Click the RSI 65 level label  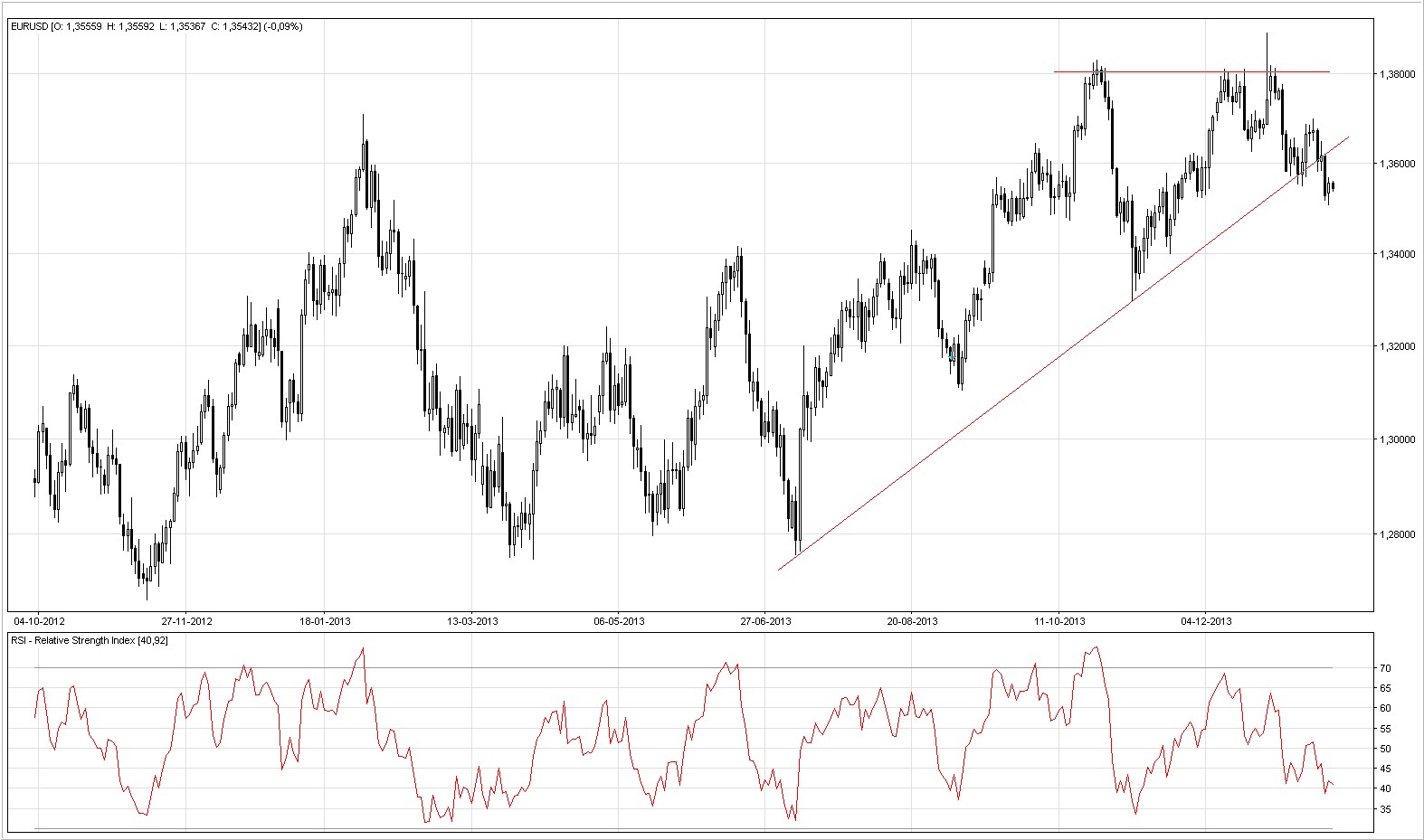(x=1385, y=688)
